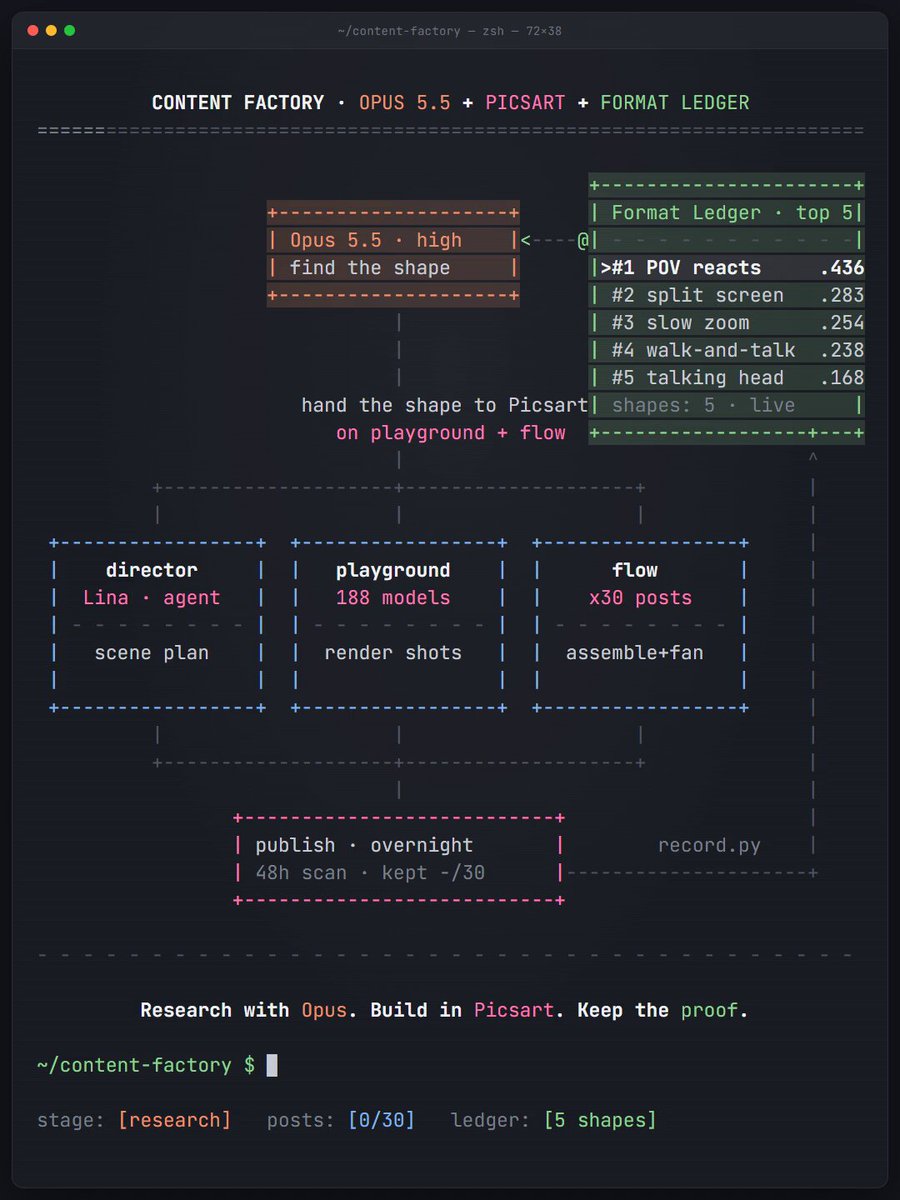Click the '#5 talking head' ledger row
The height and width of the screenshot is (1200, 900).
click(726, 378)
